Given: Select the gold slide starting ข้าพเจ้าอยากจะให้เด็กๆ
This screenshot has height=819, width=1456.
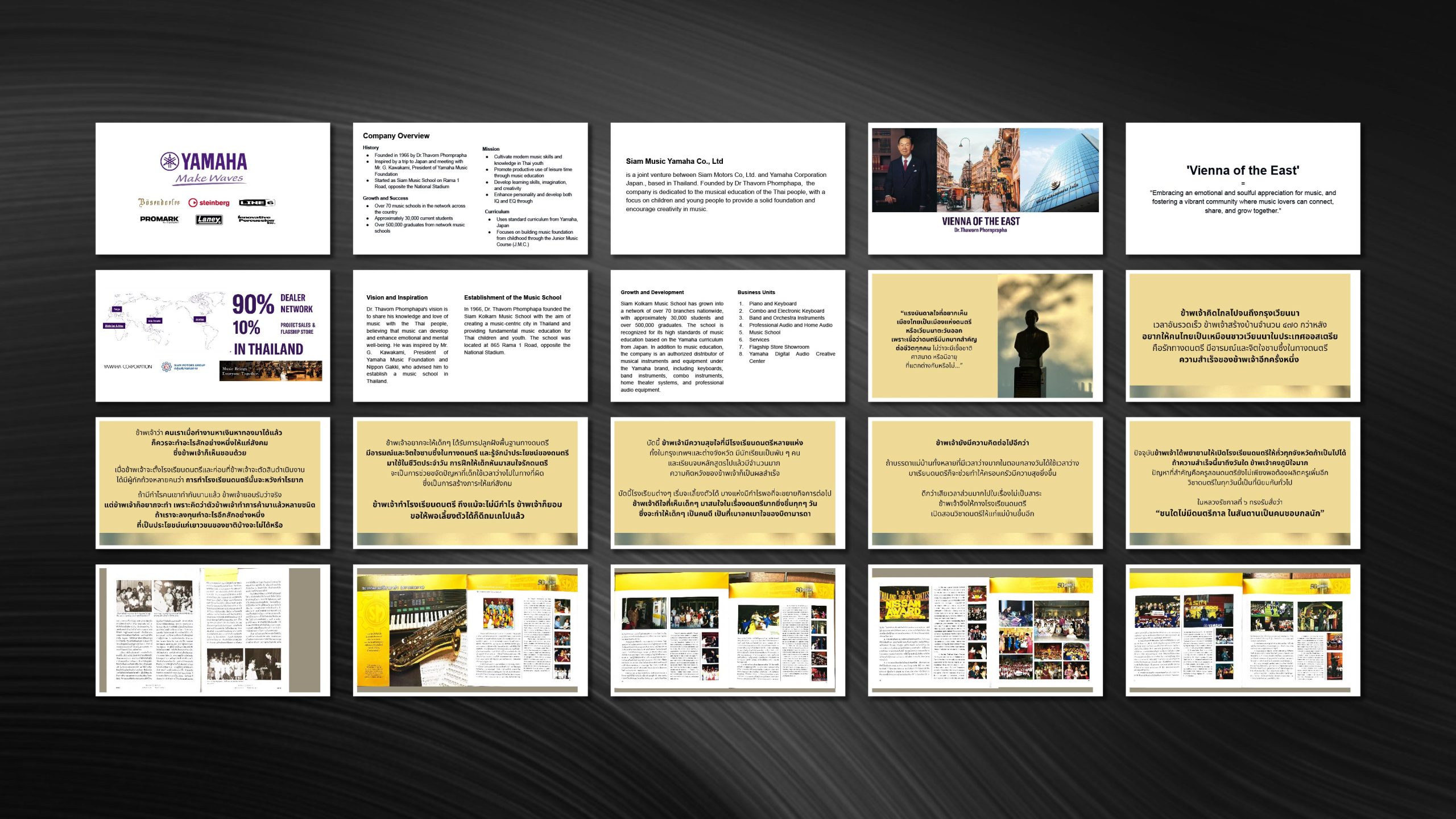Looking at the screenshot, I should point(470,483).
